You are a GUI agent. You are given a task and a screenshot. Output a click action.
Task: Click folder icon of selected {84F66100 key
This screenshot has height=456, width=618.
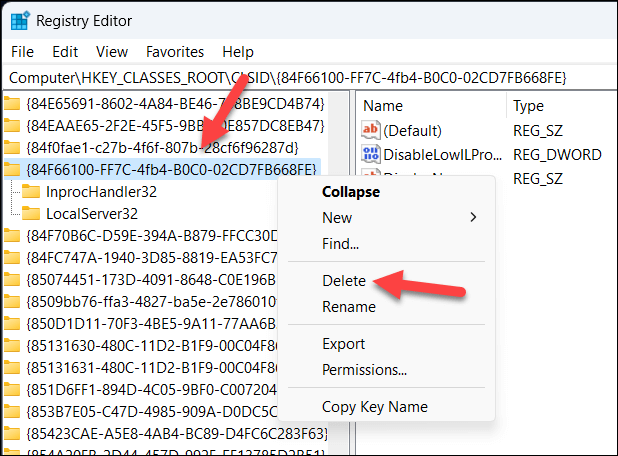[13, 169]
